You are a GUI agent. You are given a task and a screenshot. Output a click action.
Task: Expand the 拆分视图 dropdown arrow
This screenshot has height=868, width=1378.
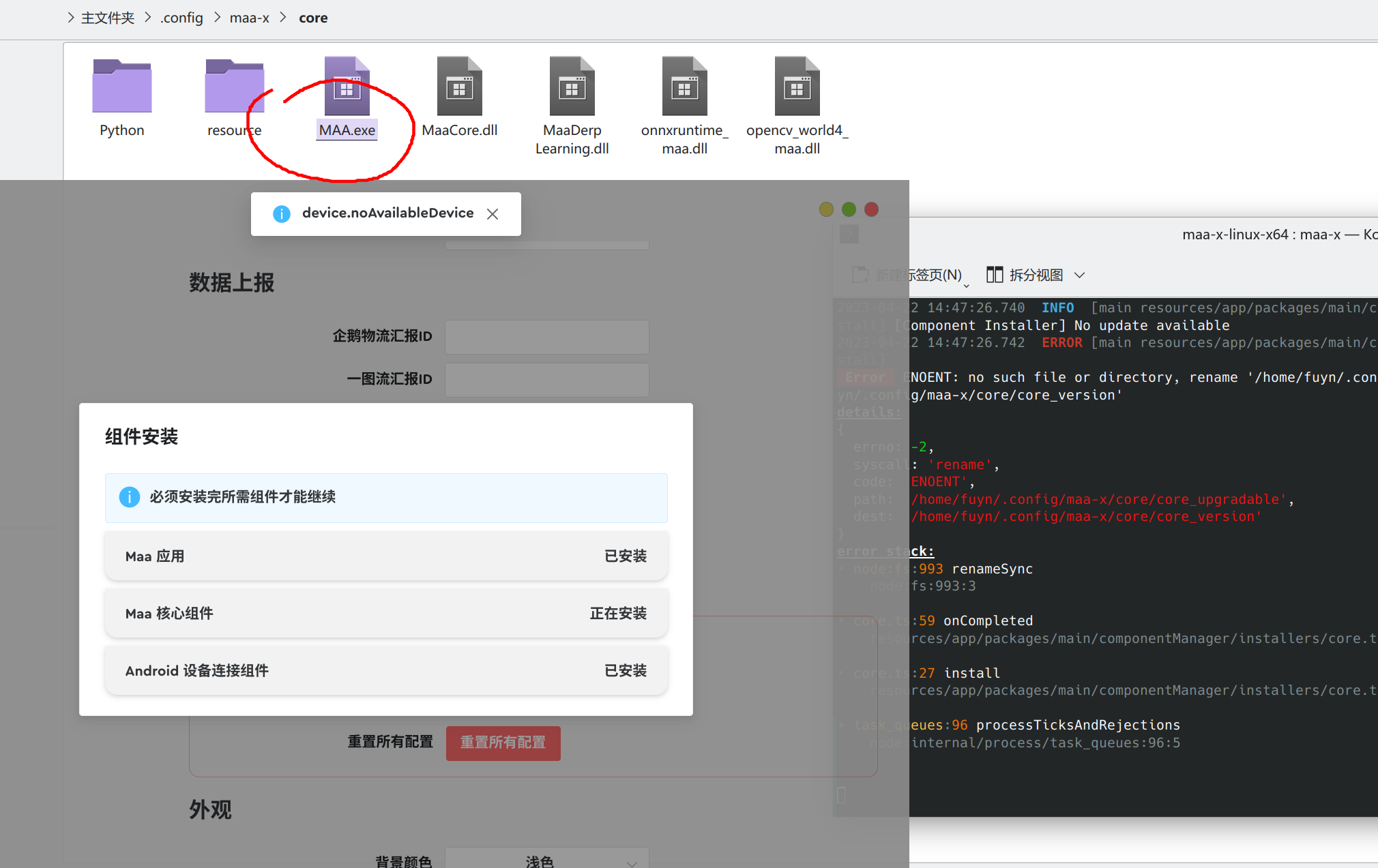pyautogui.click(x=1079, y=275)
